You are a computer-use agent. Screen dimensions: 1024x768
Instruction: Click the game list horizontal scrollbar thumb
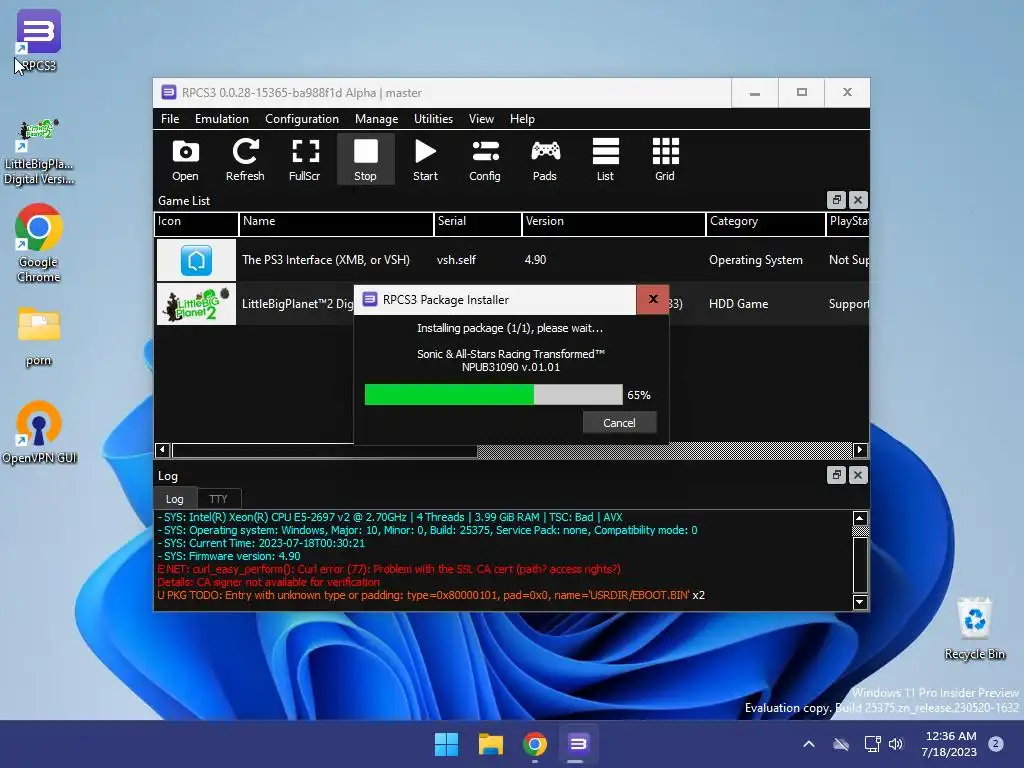click(x=325, y=450)
